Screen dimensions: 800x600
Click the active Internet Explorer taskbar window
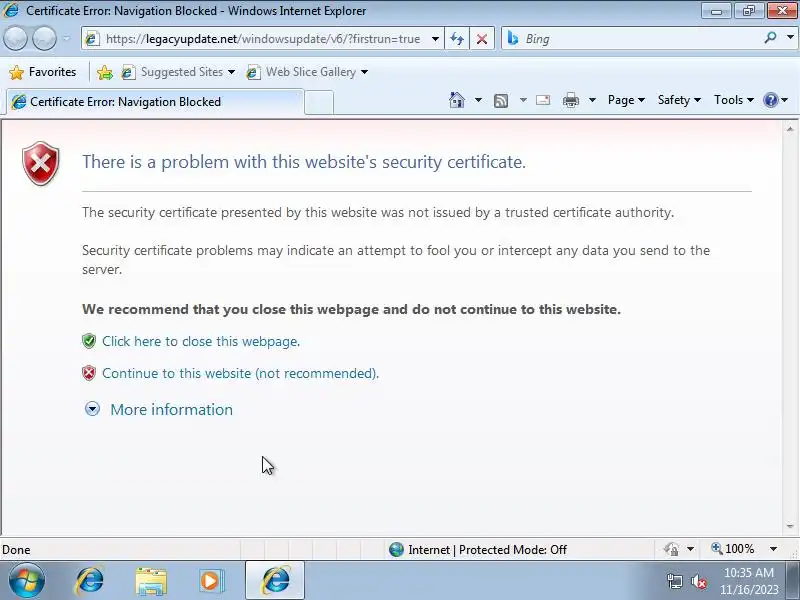275,580
